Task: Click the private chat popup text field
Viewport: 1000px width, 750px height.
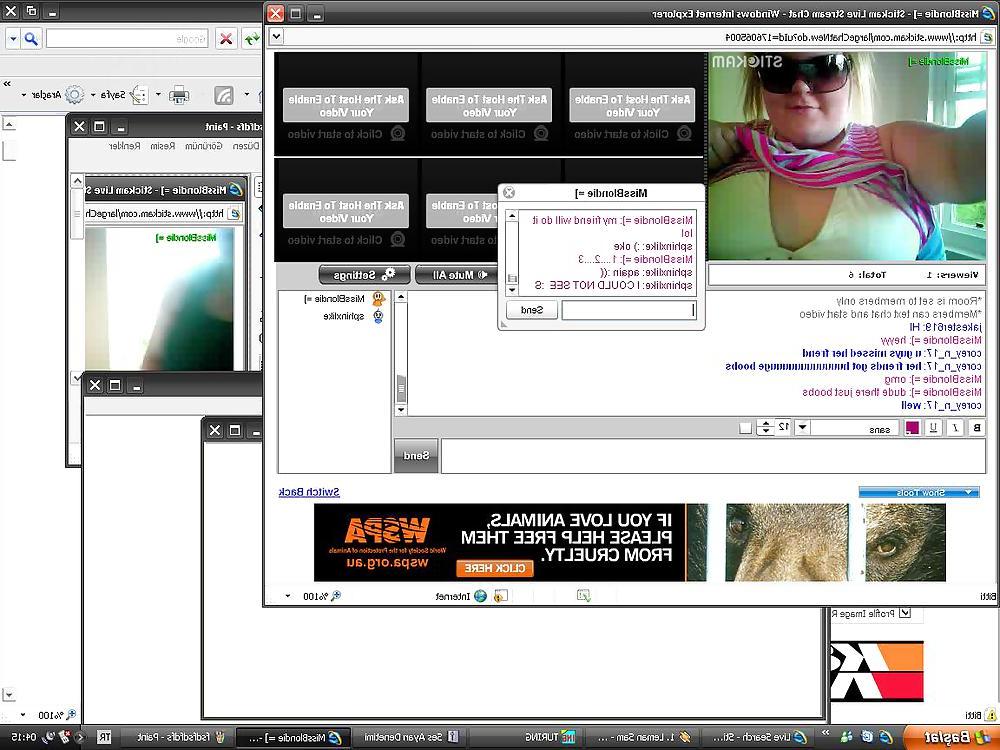Action: pos(629,310)
